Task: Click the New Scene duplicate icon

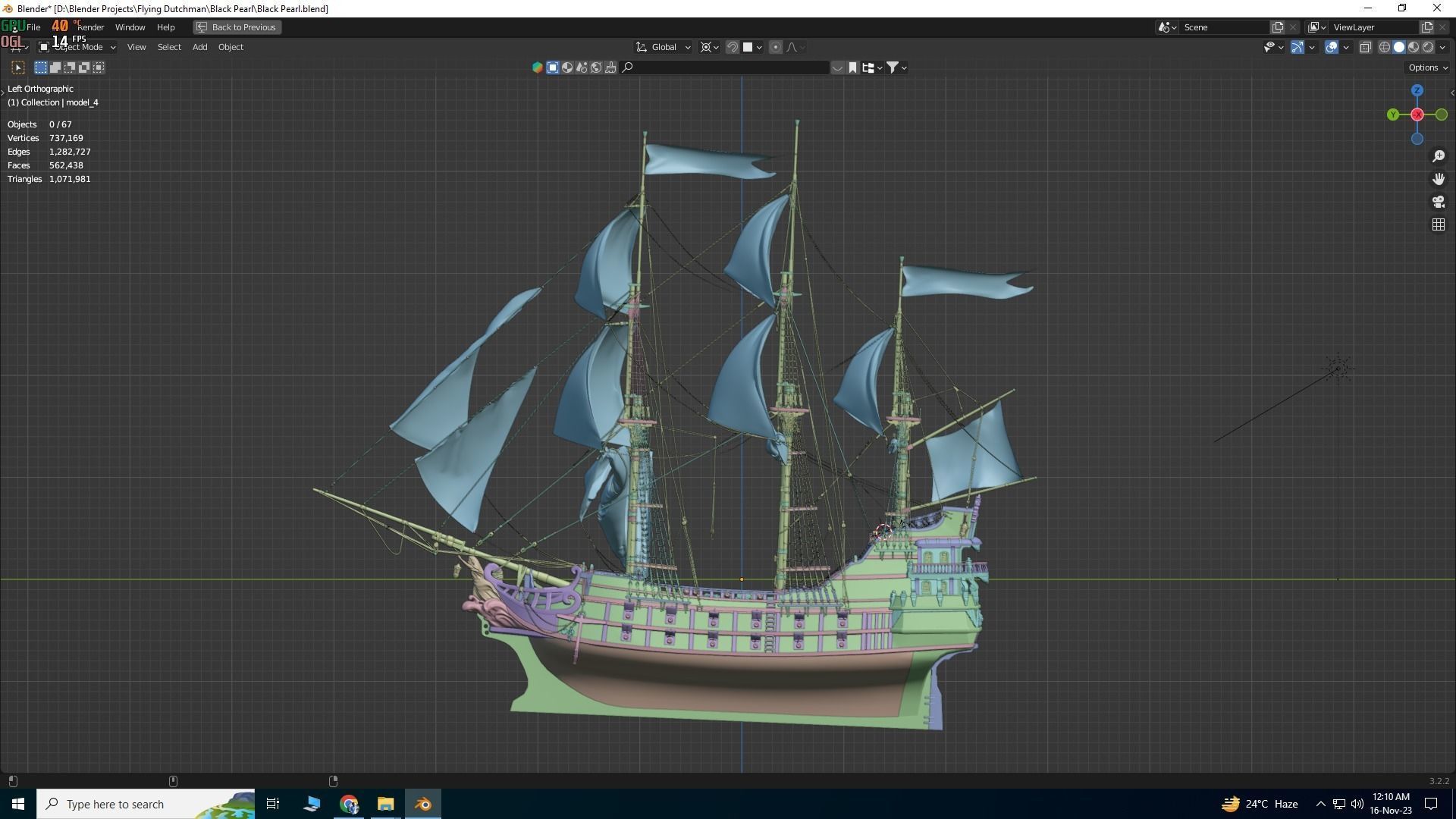Action: [1278, 27]
